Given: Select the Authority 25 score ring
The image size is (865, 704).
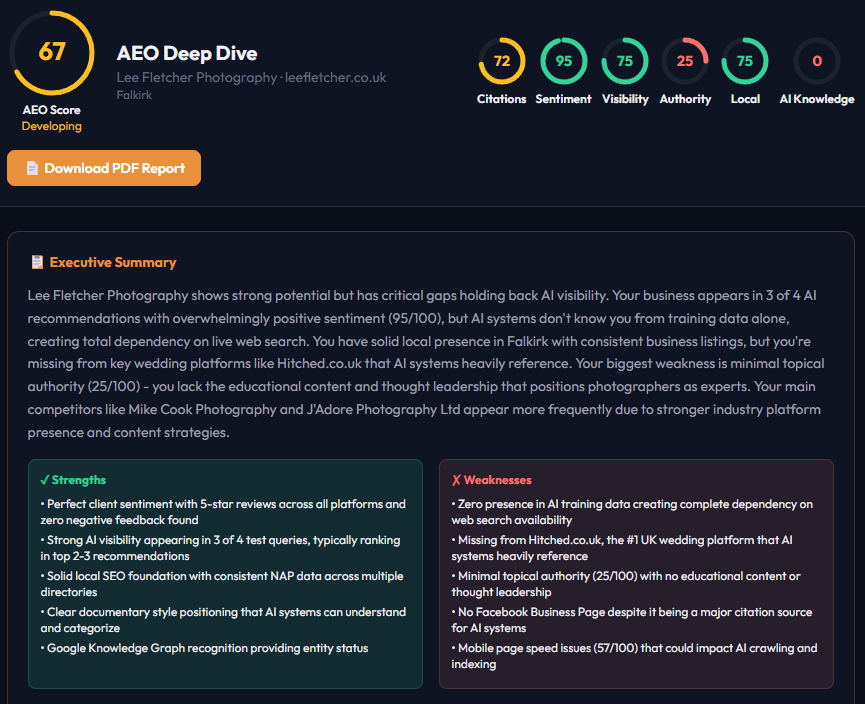Looking at the screenshot, I should click(685, 61).
